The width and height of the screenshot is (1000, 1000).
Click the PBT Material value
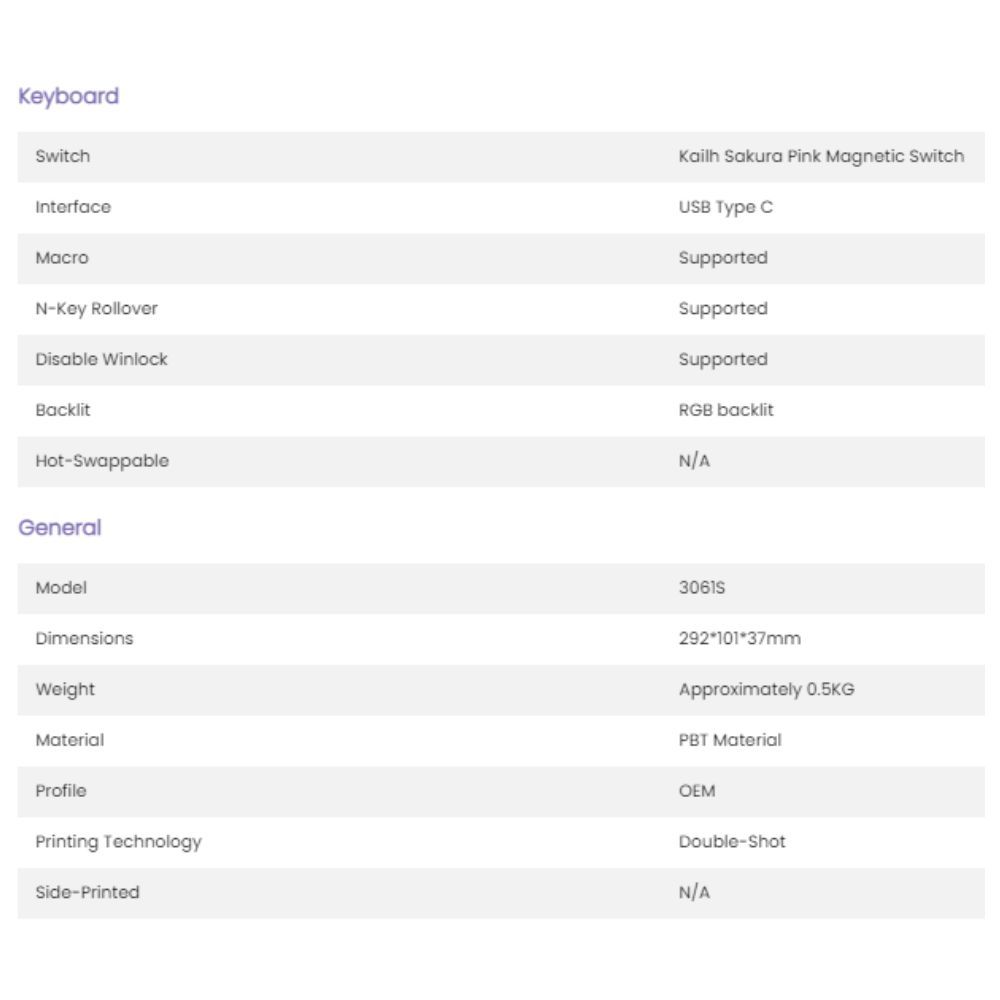[x=730, y=741]
